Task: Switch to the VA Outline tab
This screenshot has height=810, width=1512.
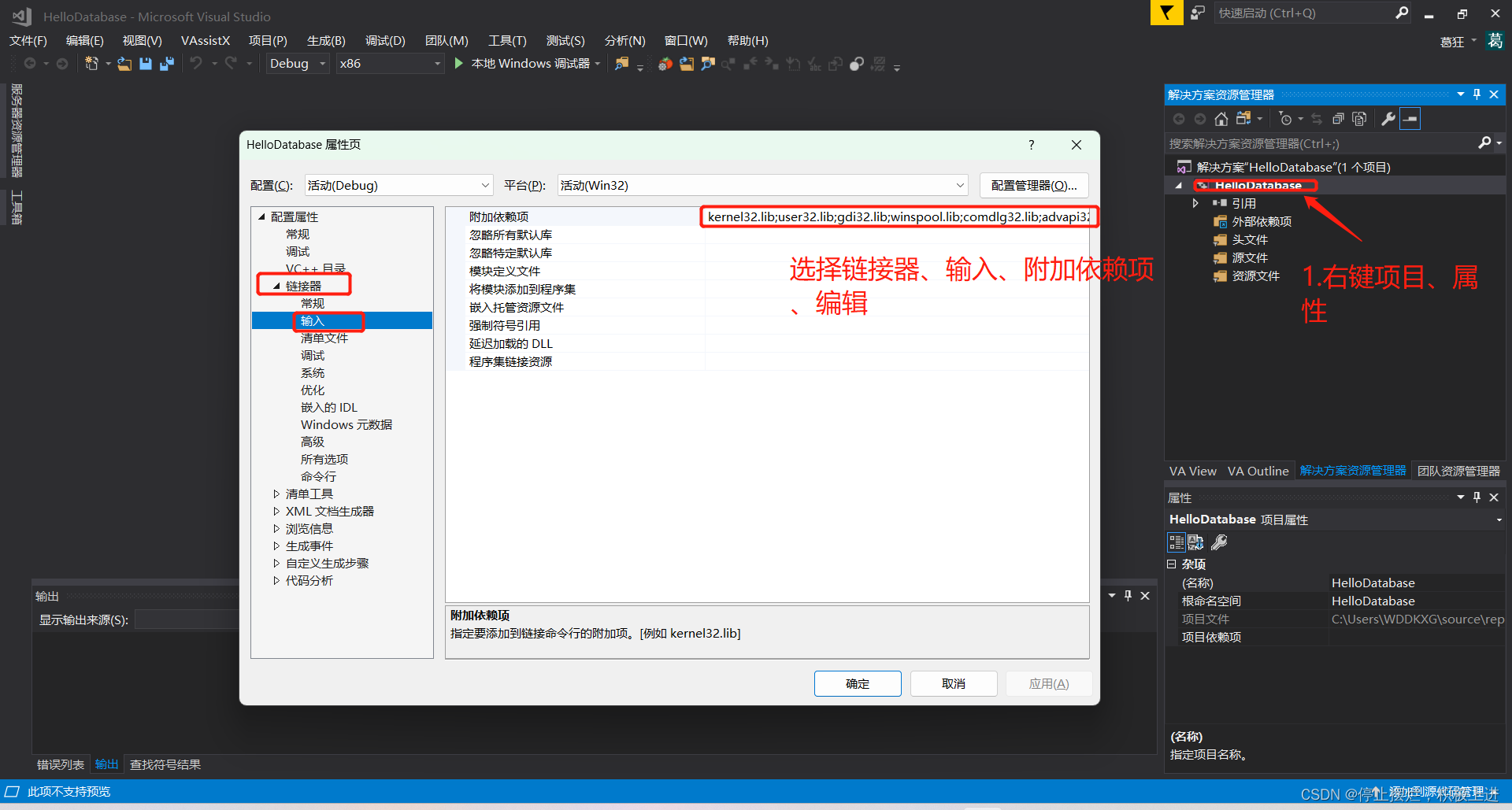Action: (1258, 471)
